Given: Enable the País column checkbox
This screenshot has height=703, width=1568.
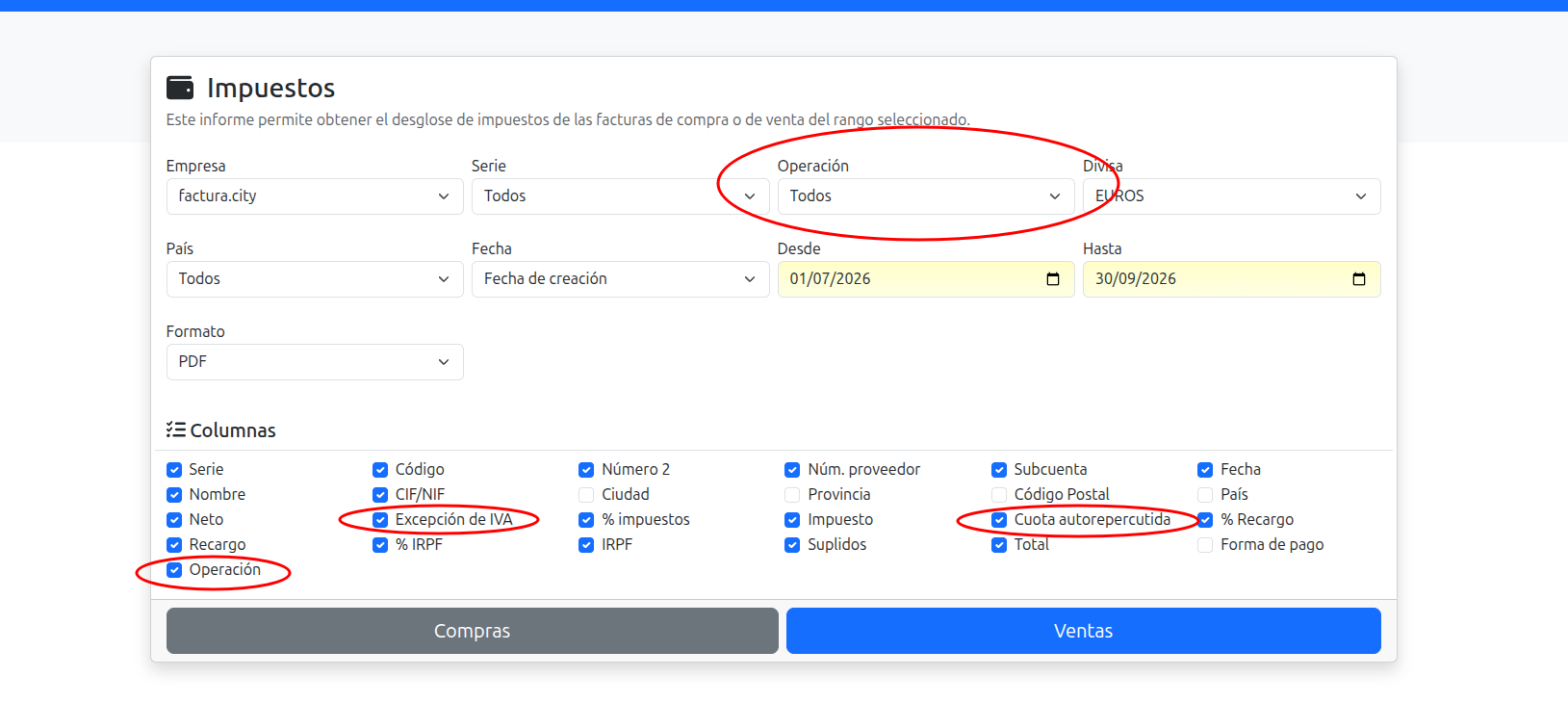Looking at the screenshot, I should pyautogui.click(x=1205, y=495).
